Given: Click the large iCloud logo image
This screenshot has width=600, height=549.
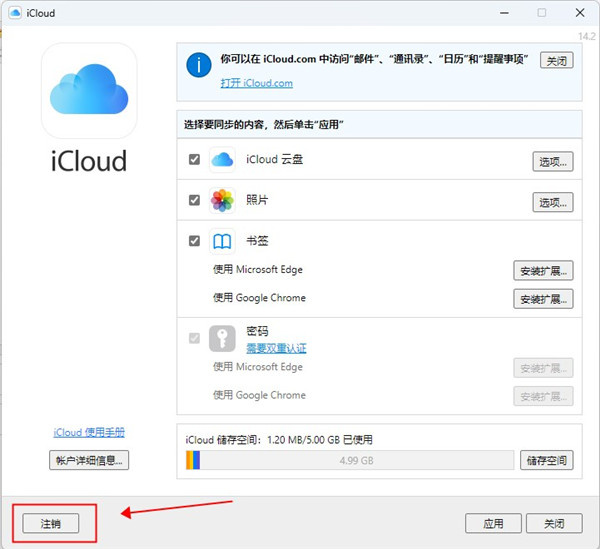Looking at the screenshot, I should point(89,90).
